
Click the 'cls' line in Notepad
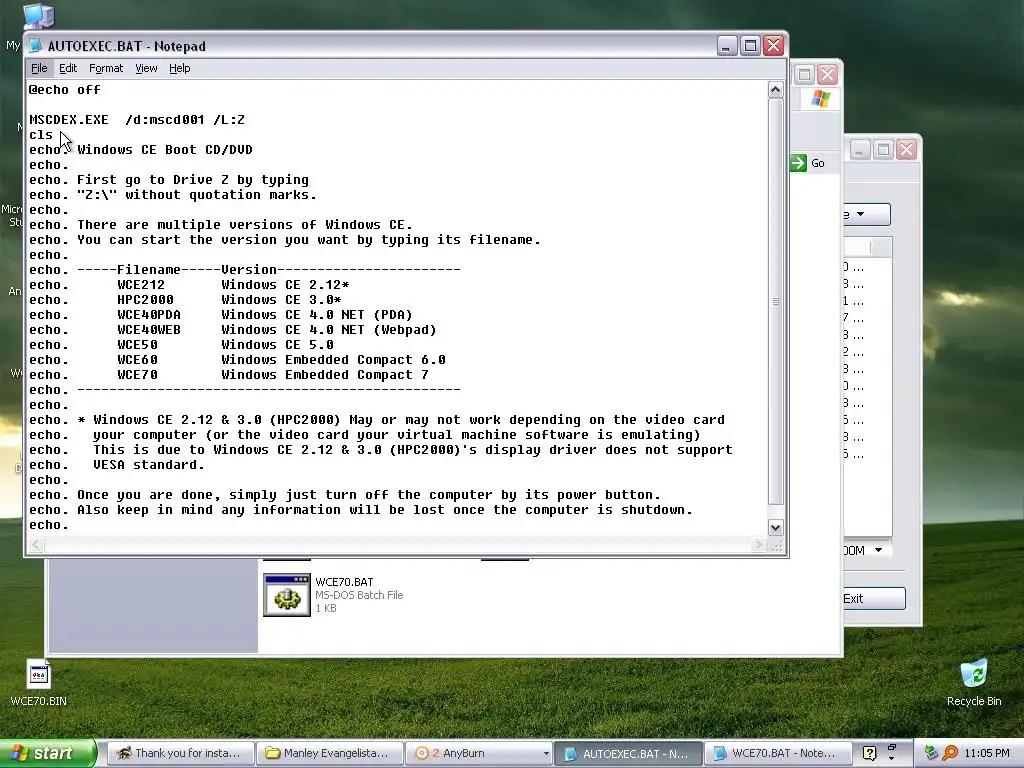(40, 135)
